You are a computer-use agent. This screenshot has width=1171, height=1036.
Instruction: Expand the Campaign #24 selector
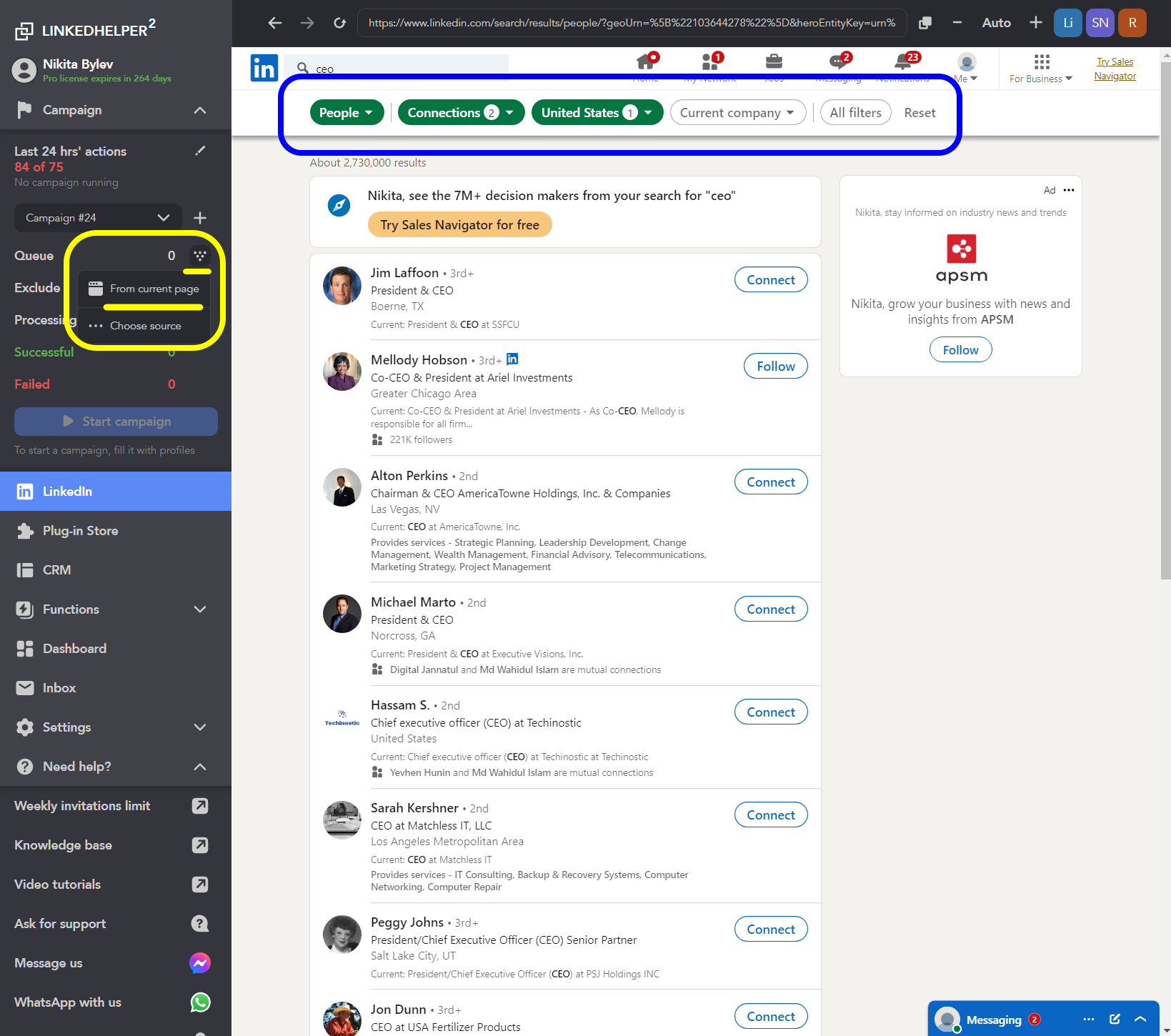(x=162, y=217)
